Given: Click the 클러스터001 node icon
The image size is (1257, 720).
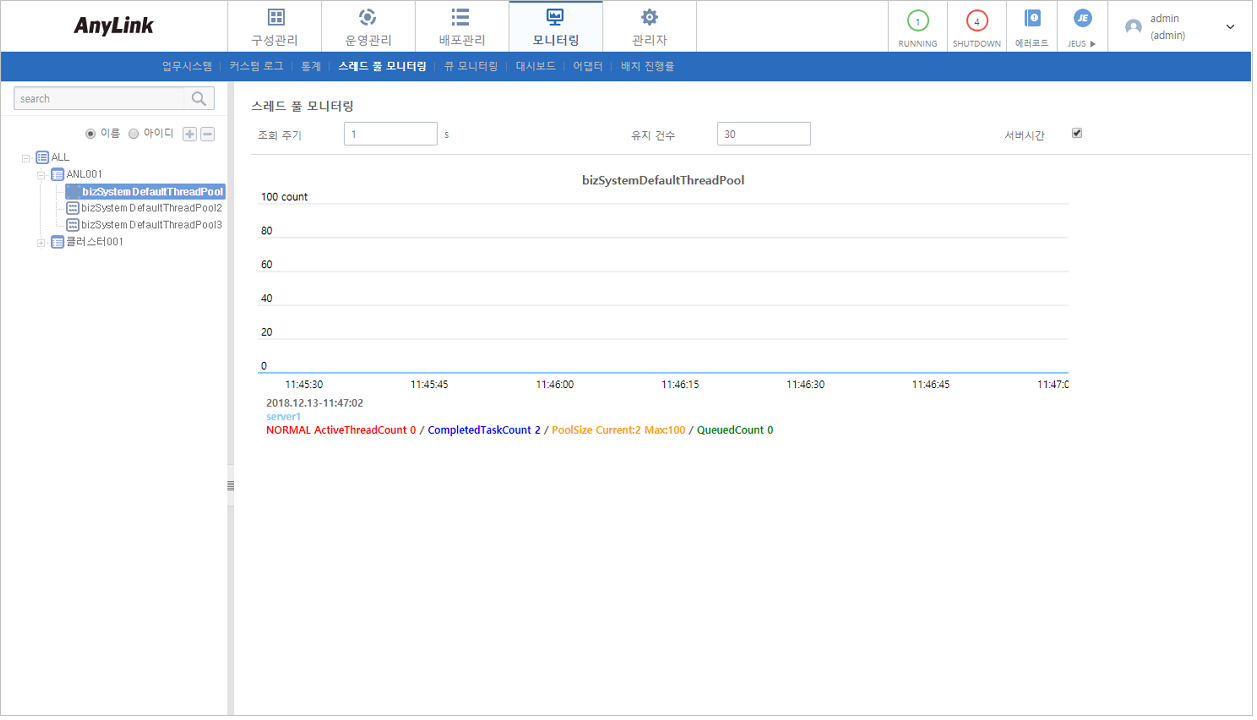Looking at the screenshot, I should (57, 242).
